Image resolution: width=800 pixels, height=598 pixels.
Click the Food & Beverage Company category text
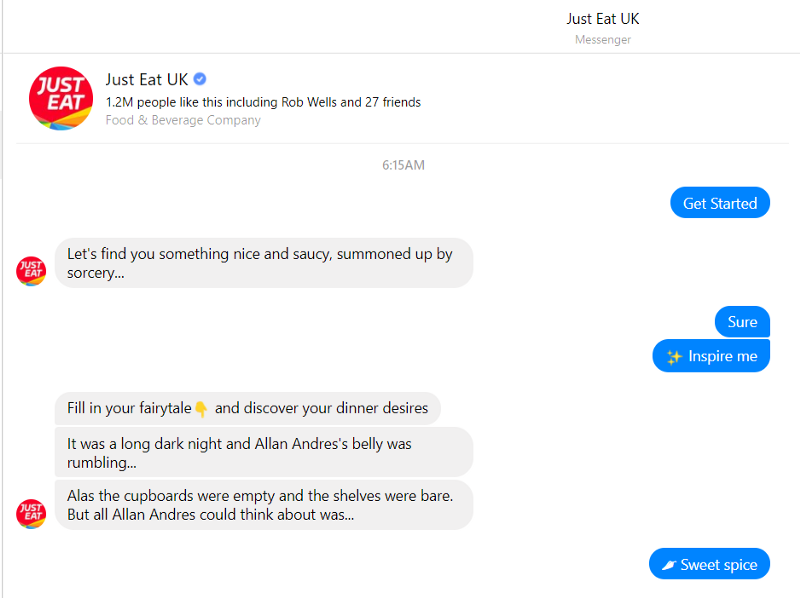pyautogui.click(x=182, y=119)
